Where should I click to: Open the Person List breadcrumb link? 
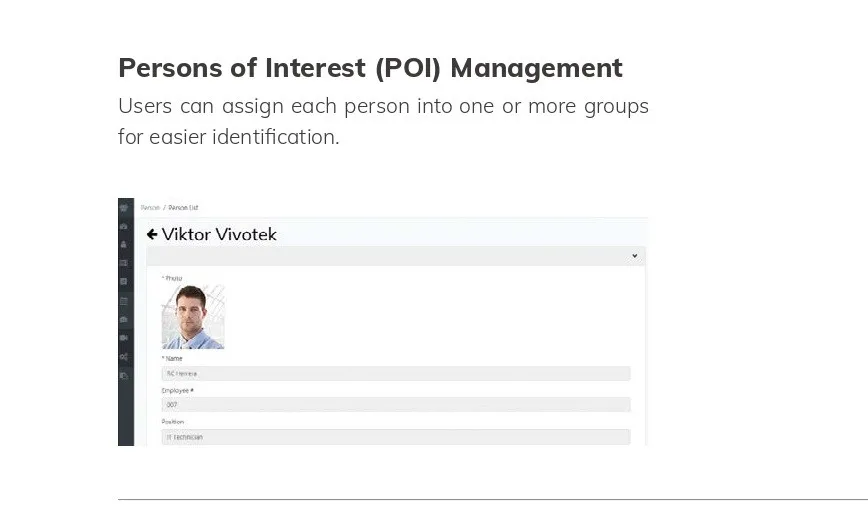pos(183,208)
